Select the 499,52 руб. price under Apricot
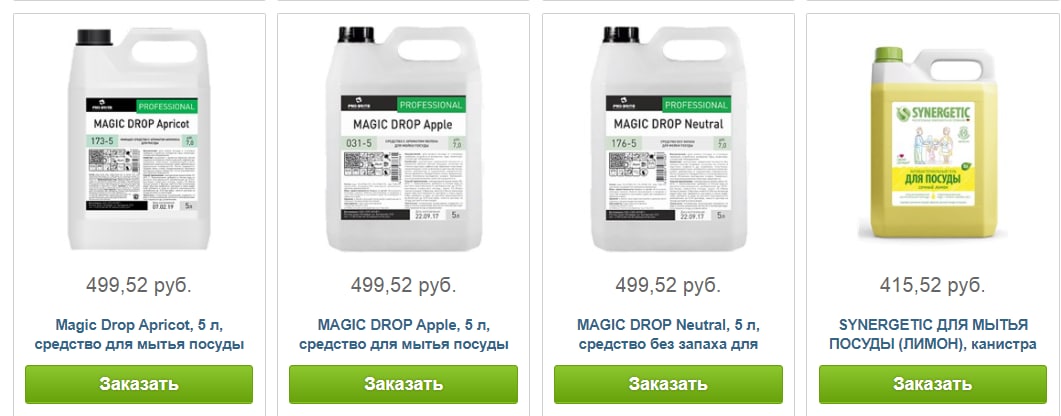The image size is (1061, 416). 139,285
